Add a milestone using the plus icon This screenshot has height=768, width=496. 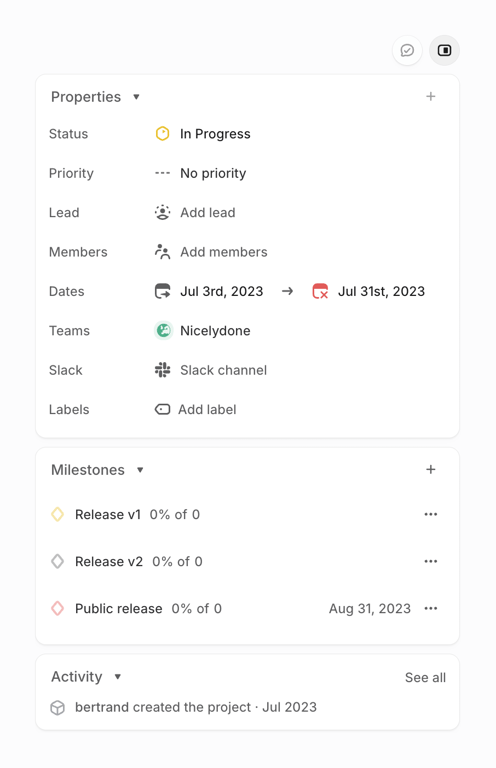[x=430, y=469]
